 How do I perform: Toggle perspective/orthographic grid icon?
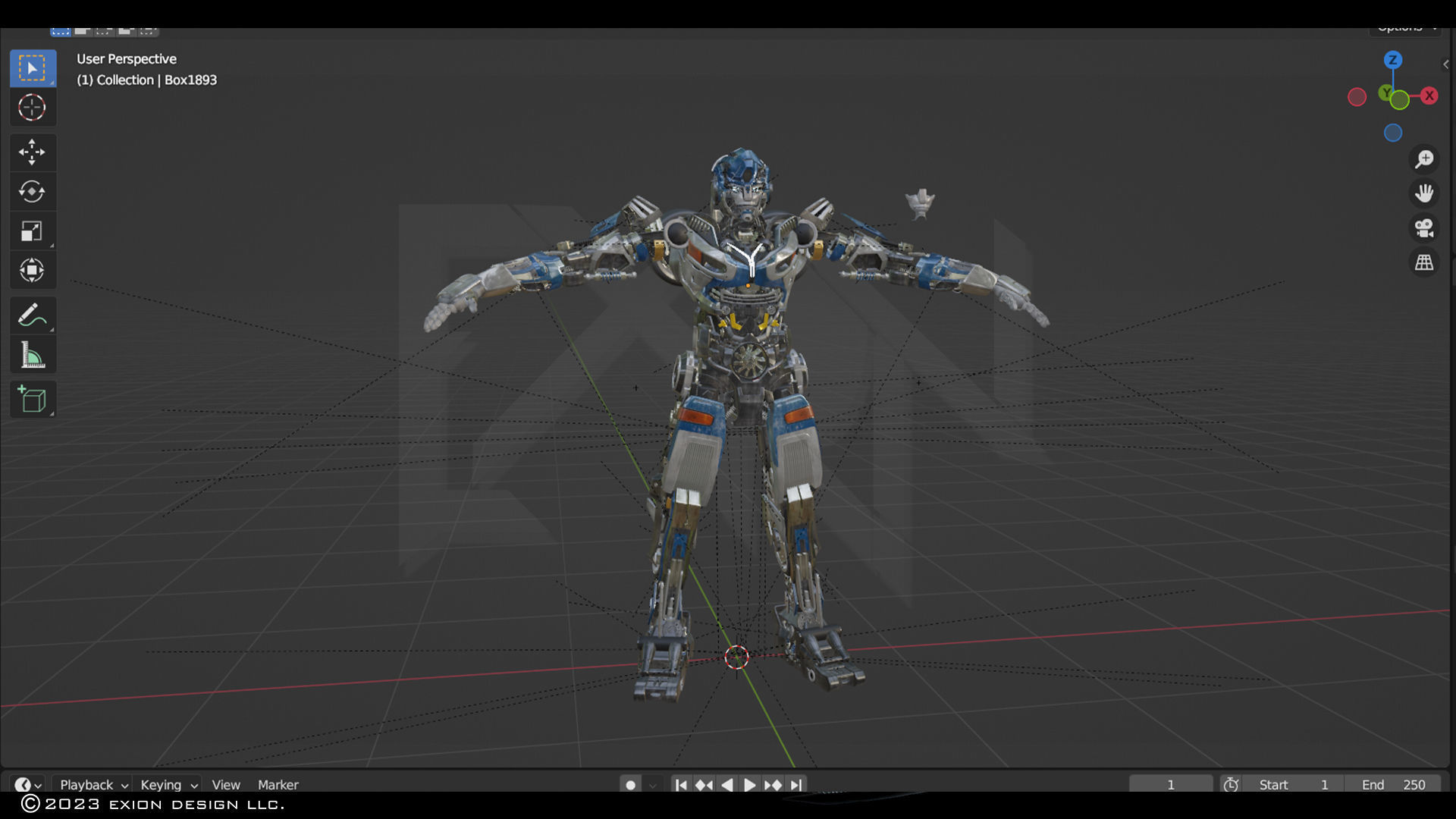tap(1424, 263)
